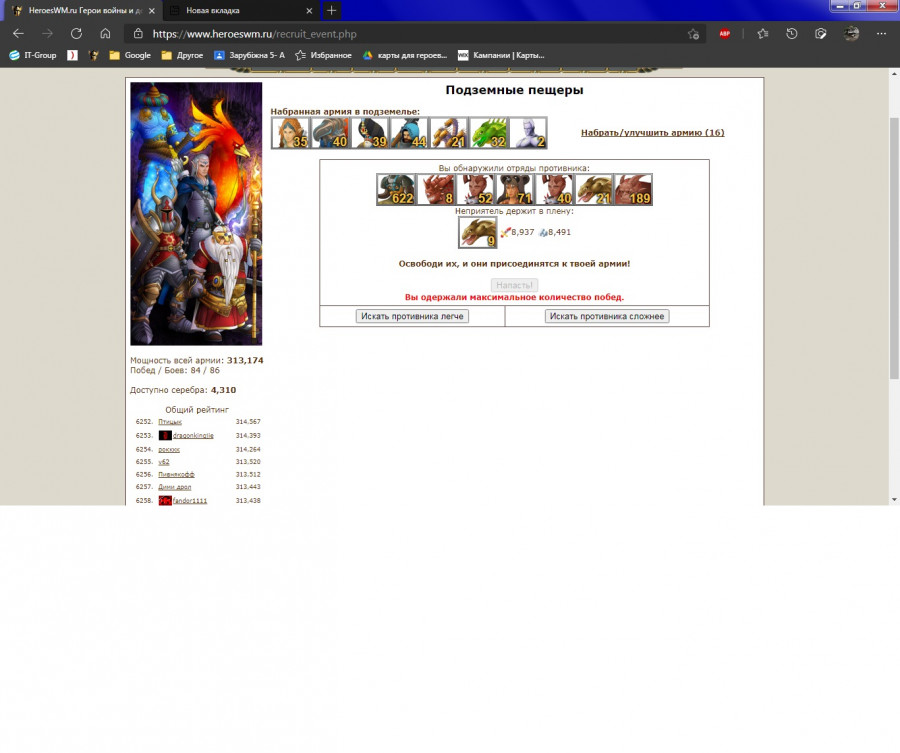Open the IT-Group bookmark
Screen dimensions: 900x753
point(33,55)
